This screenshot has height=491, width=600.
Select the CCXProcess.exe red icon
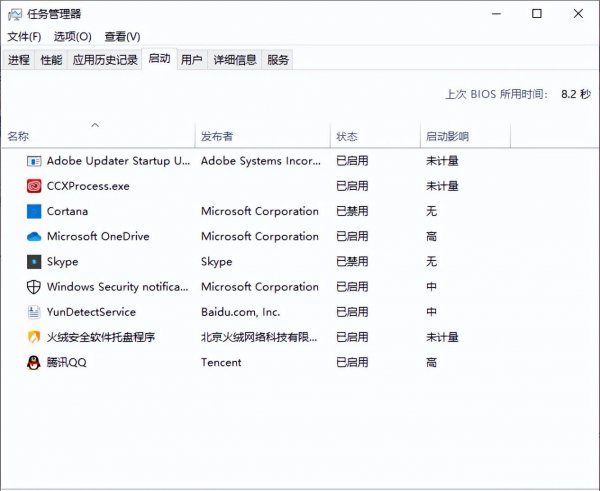[x=34, y=186]
